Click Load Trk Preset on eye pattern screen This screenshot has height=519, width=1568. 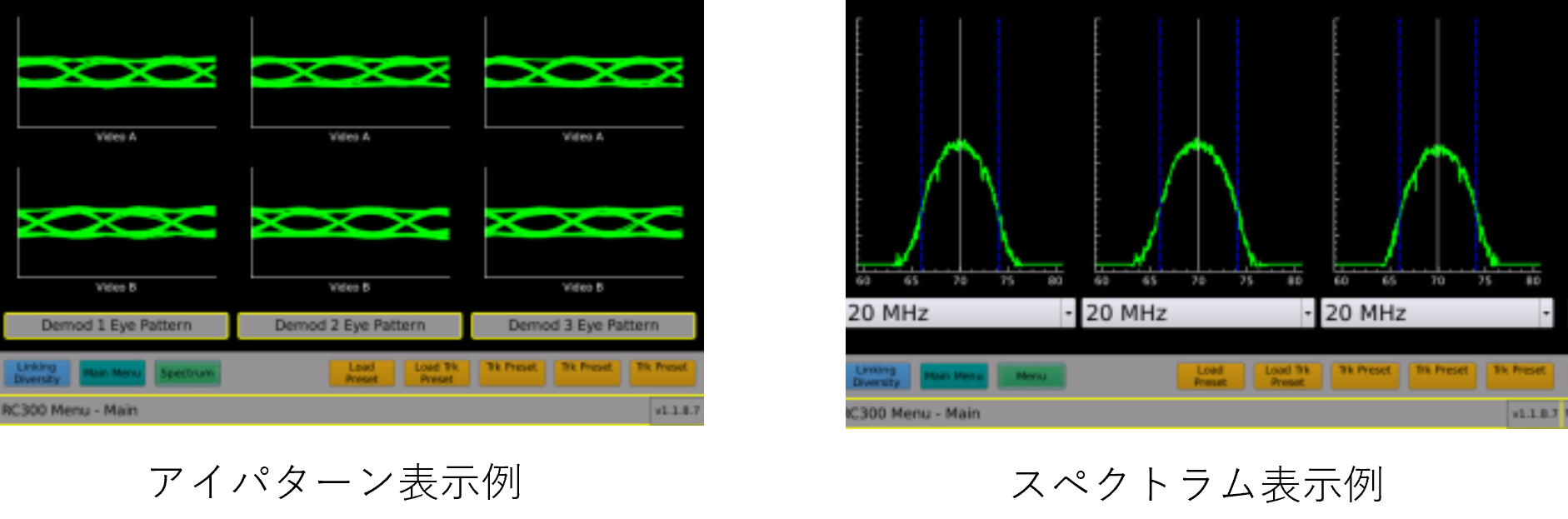point(437,373)
